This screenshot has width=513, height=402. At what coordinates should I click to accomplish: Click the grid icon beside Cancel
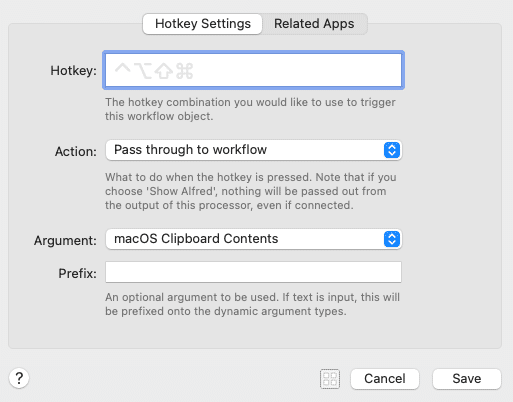330,379
